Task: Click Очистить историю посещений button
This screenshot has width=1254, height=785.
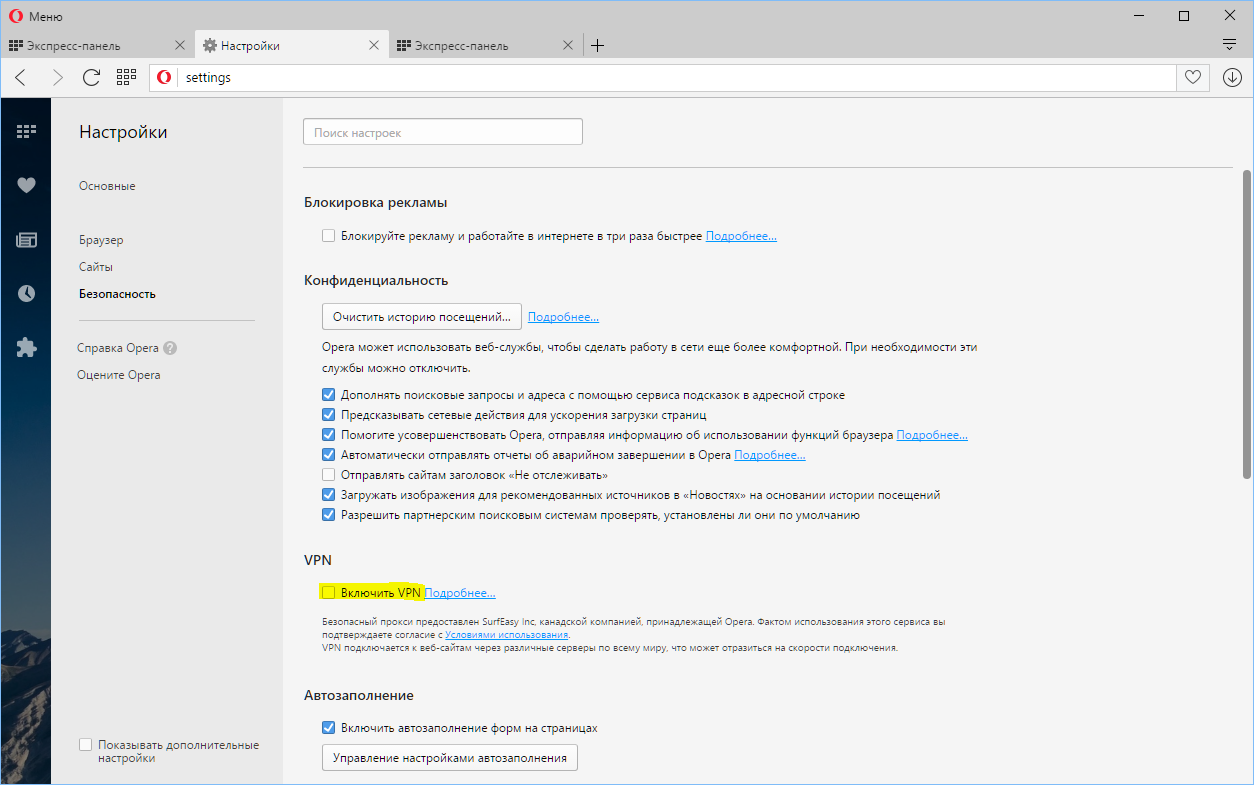Action: [x=422, y=317]
